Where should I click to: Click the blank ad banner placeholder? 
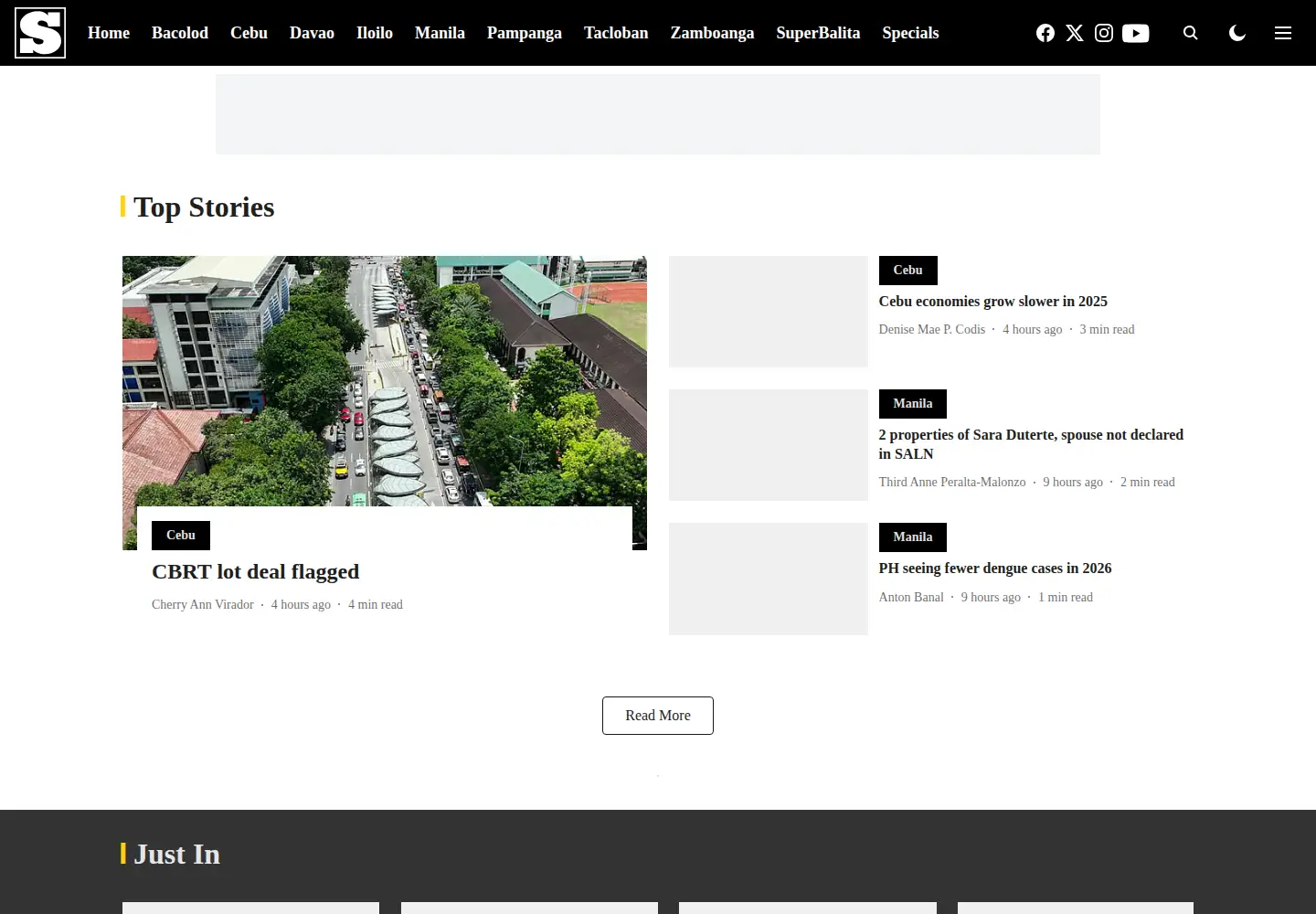(x=658, y=114)
